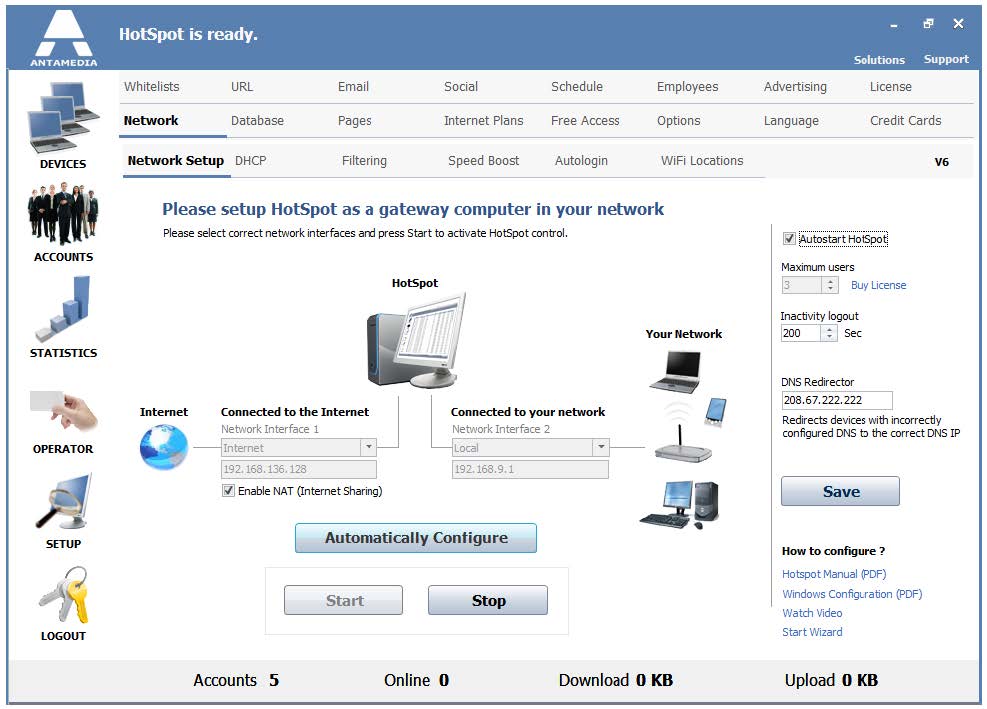This screenshot has height=709, width=987.
Task: Click the Network Interface 2 IP address field
Action: point(530,470)
